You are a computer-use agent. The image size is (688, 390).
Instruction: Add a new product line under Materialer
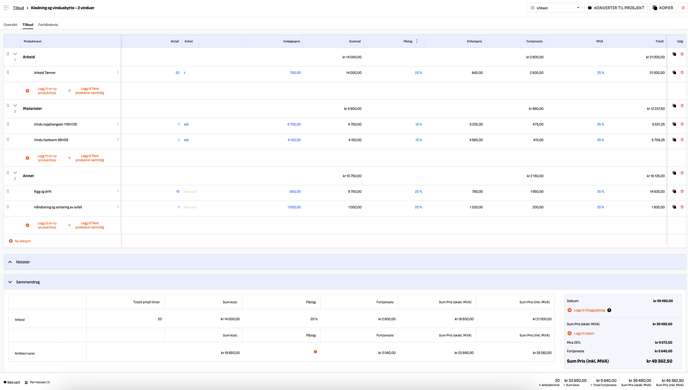point(42,158)
